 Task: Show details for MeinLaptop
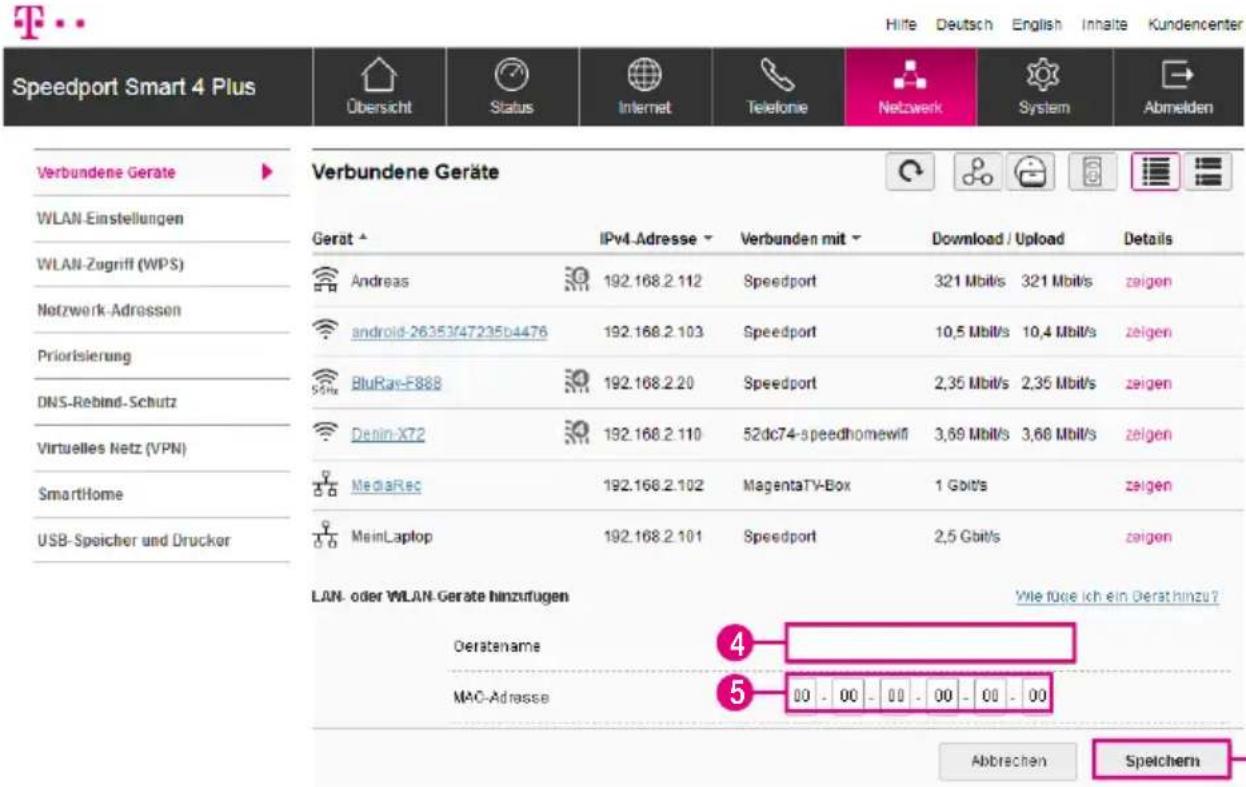coord(1148,537)
